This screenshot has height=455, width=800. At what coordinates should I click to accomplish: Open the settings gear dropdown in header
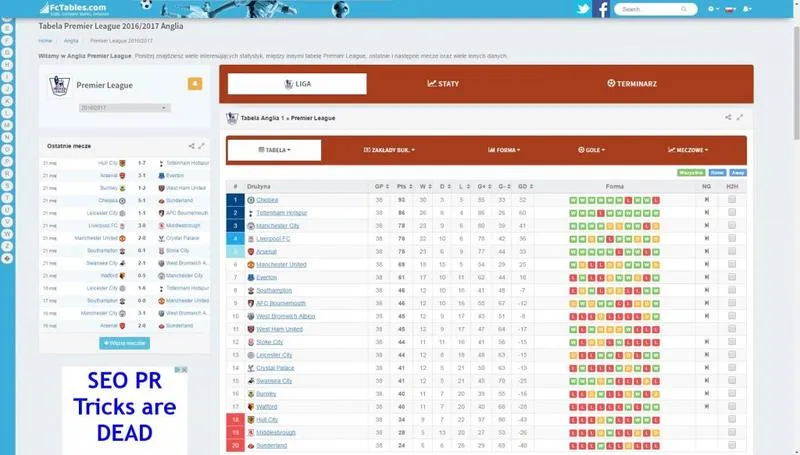coord(713,9)
